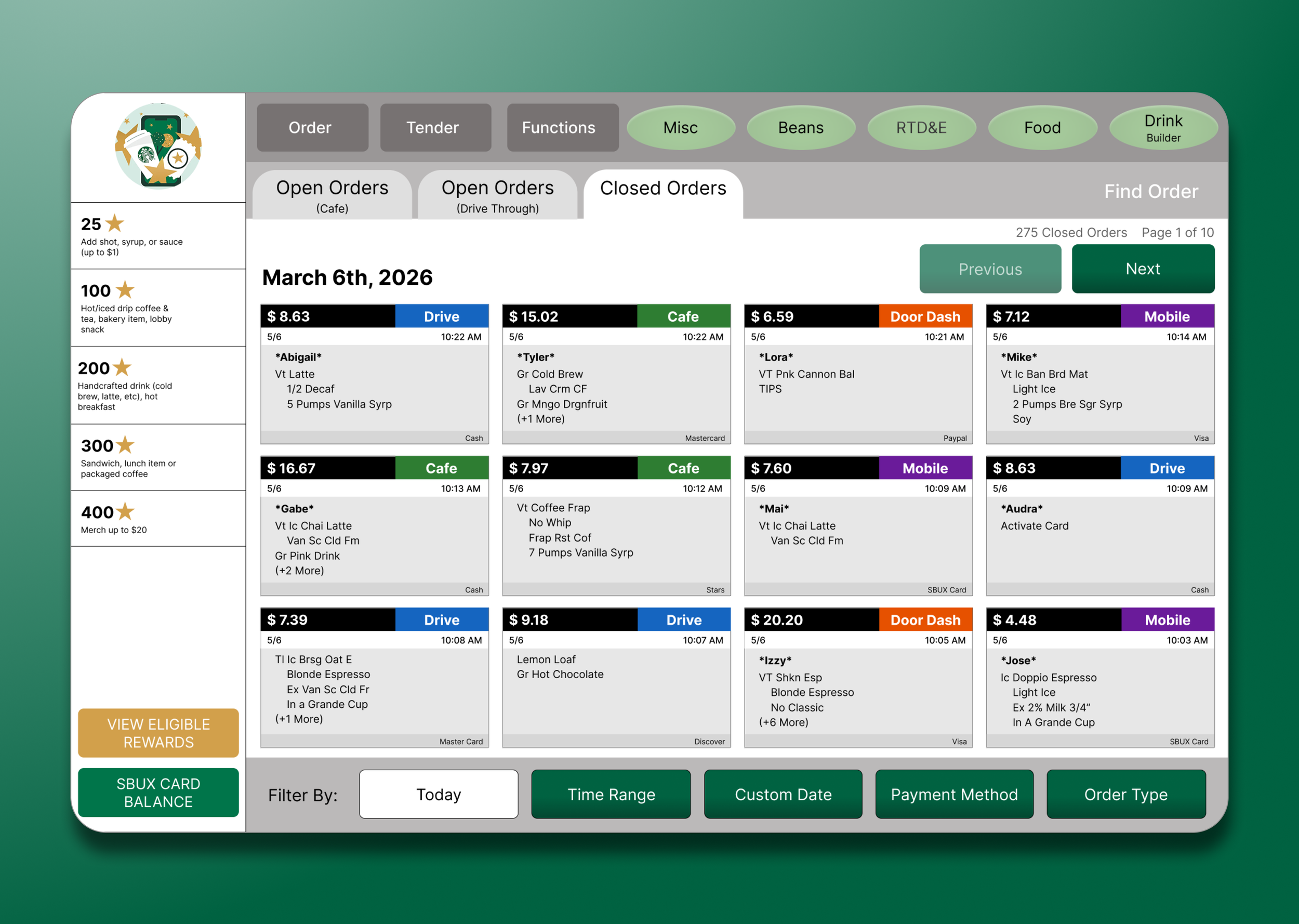Image resolution: width=1299 pixels, height=924 pixels.
Task: Click the 'Filter By:' label
Action: pos(302,795)
